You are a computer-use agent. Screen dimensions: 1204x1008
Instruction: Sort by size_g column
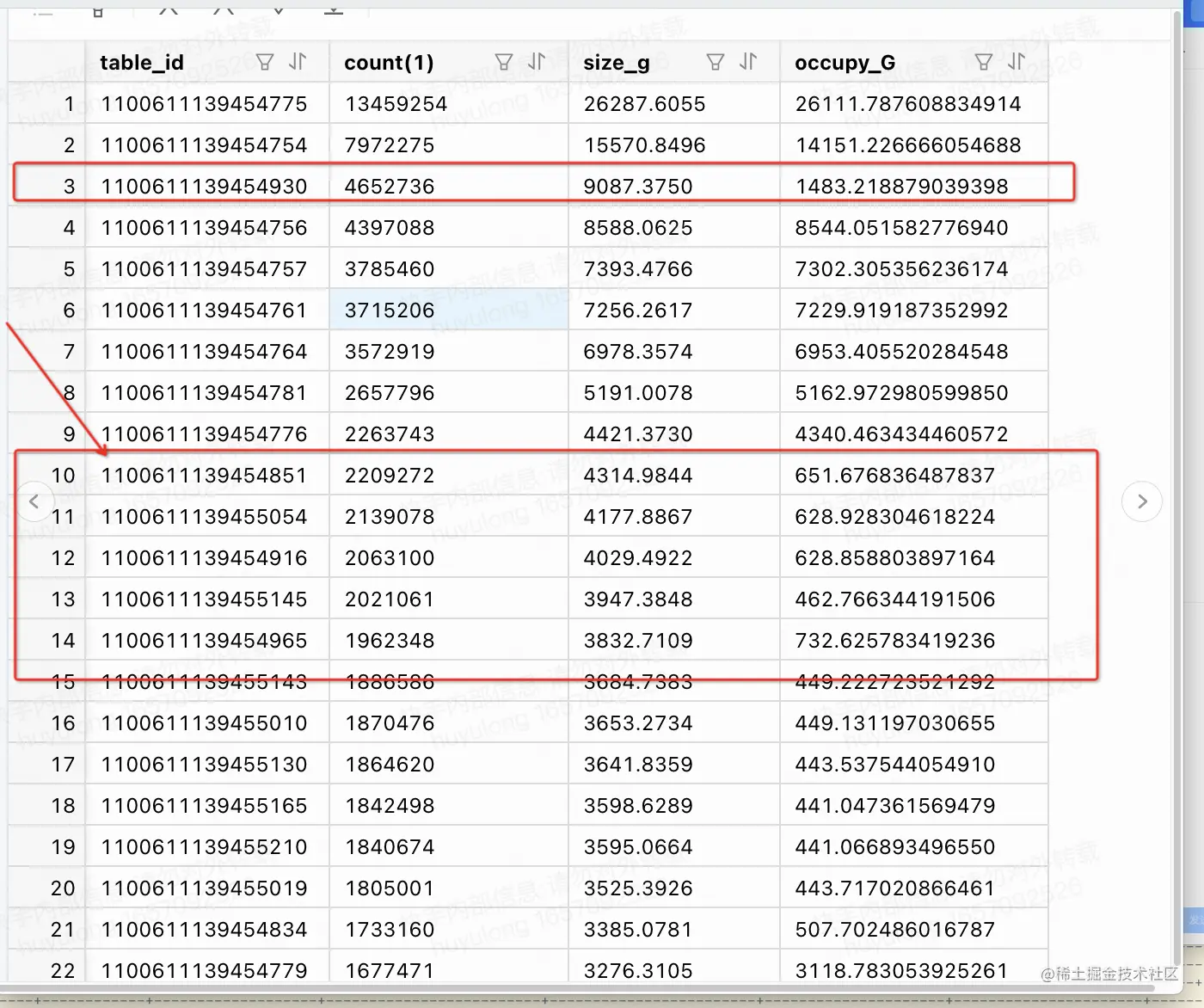click(748, 62)
